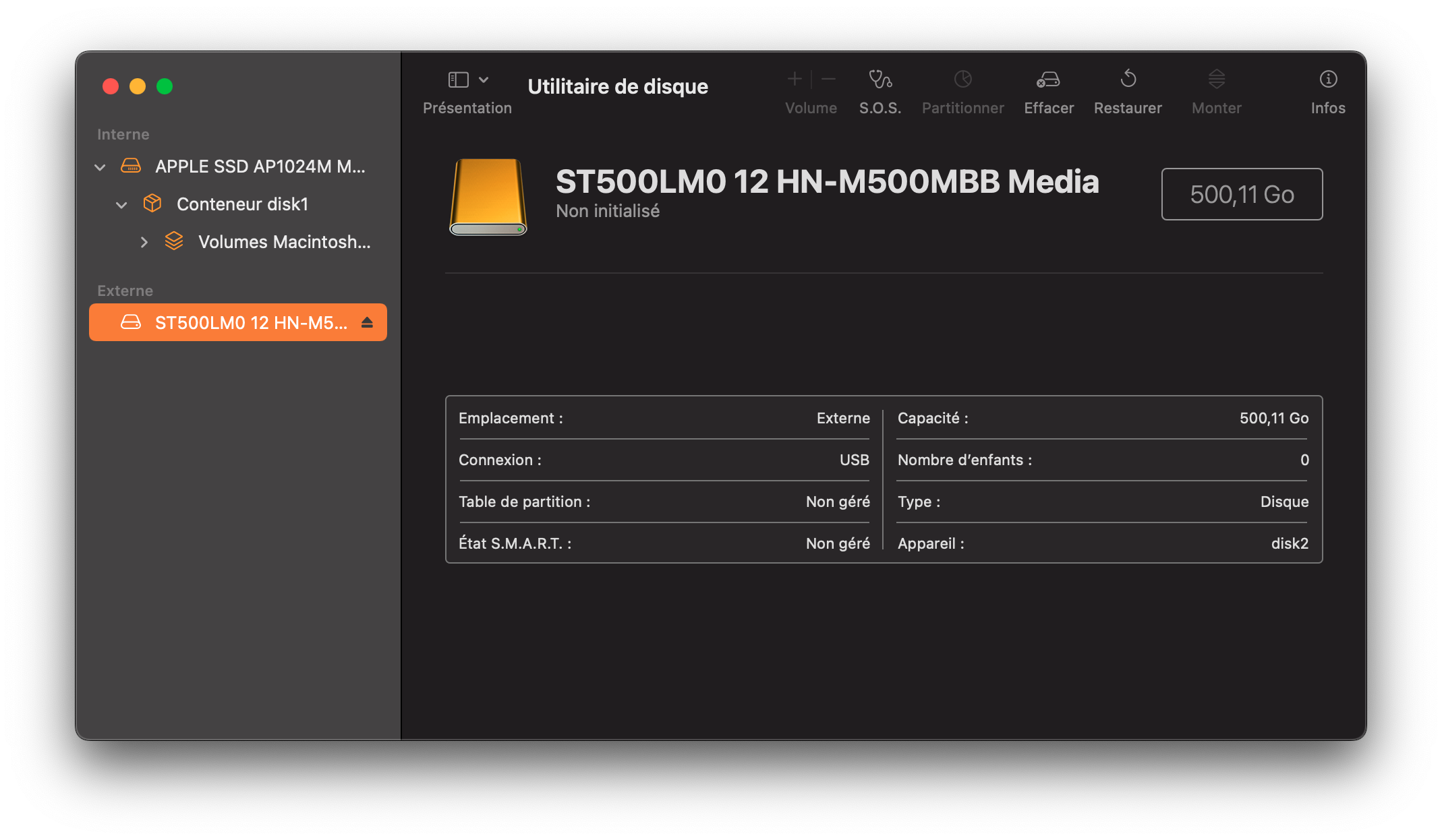
Task: Click the Monter toolbar label
Action: 1217,108
